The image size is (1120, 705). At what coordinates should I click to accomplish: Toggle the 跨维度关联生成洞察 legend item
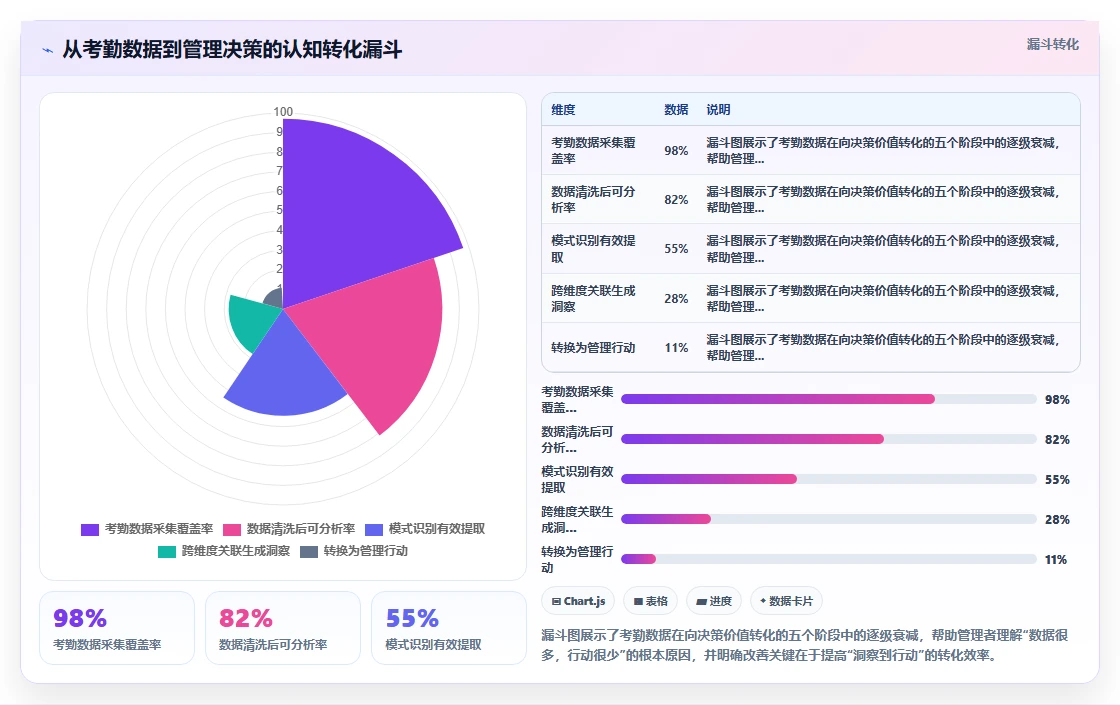(x=224, y=551)
